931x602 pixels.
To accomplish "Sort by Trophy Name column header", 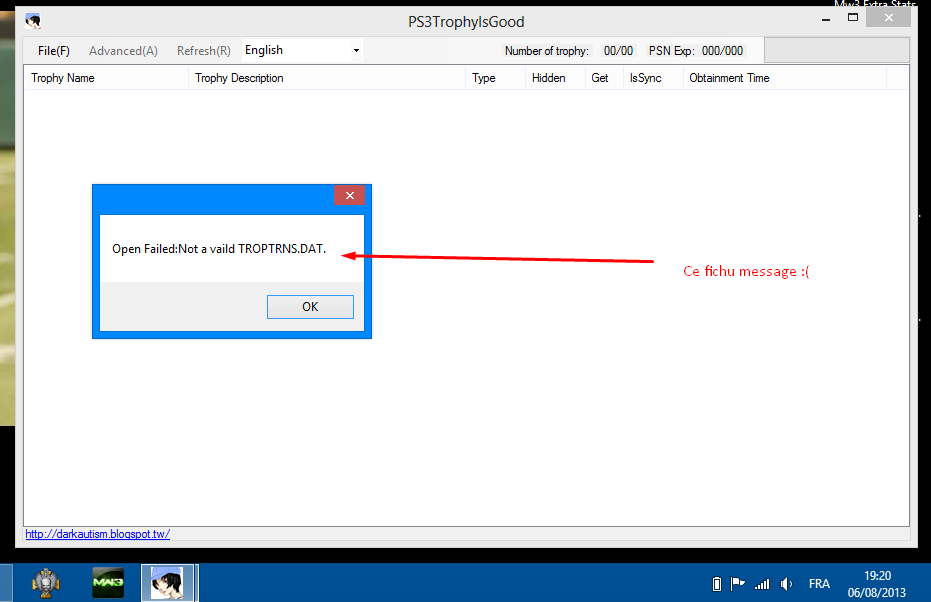I will [106, 78].
